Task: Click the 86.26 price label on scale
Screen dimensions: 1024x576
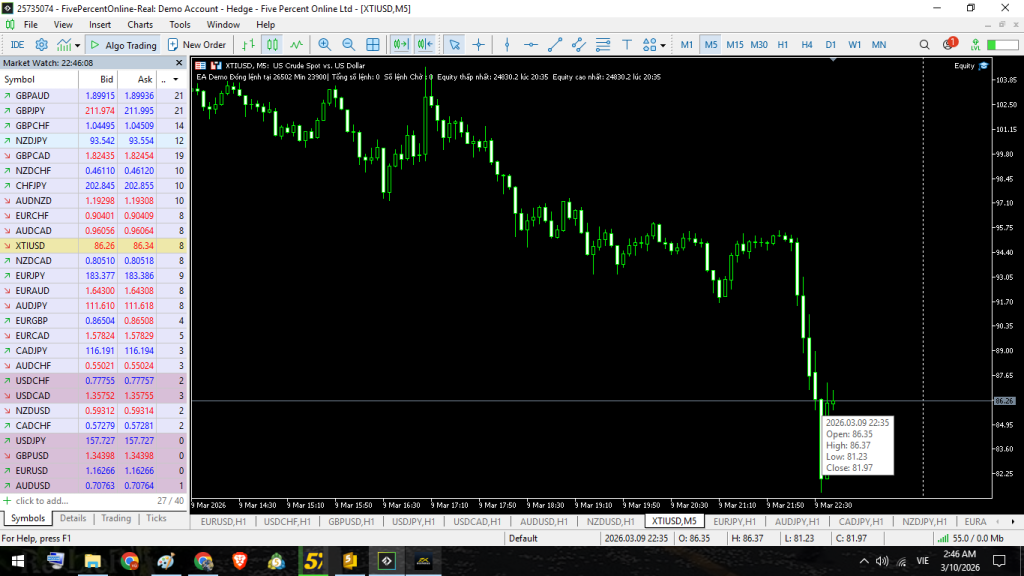Action: point(1004,400)
